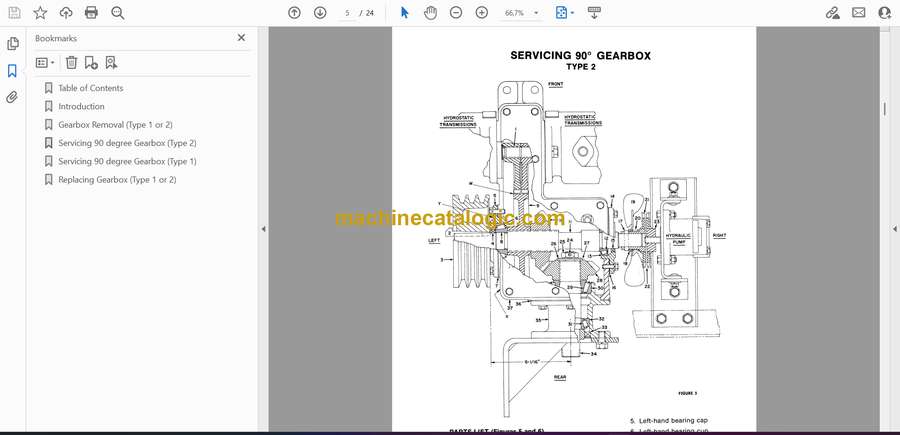Collapse the left navigation pane arrow
900x435 pixels.
point(263,229)
